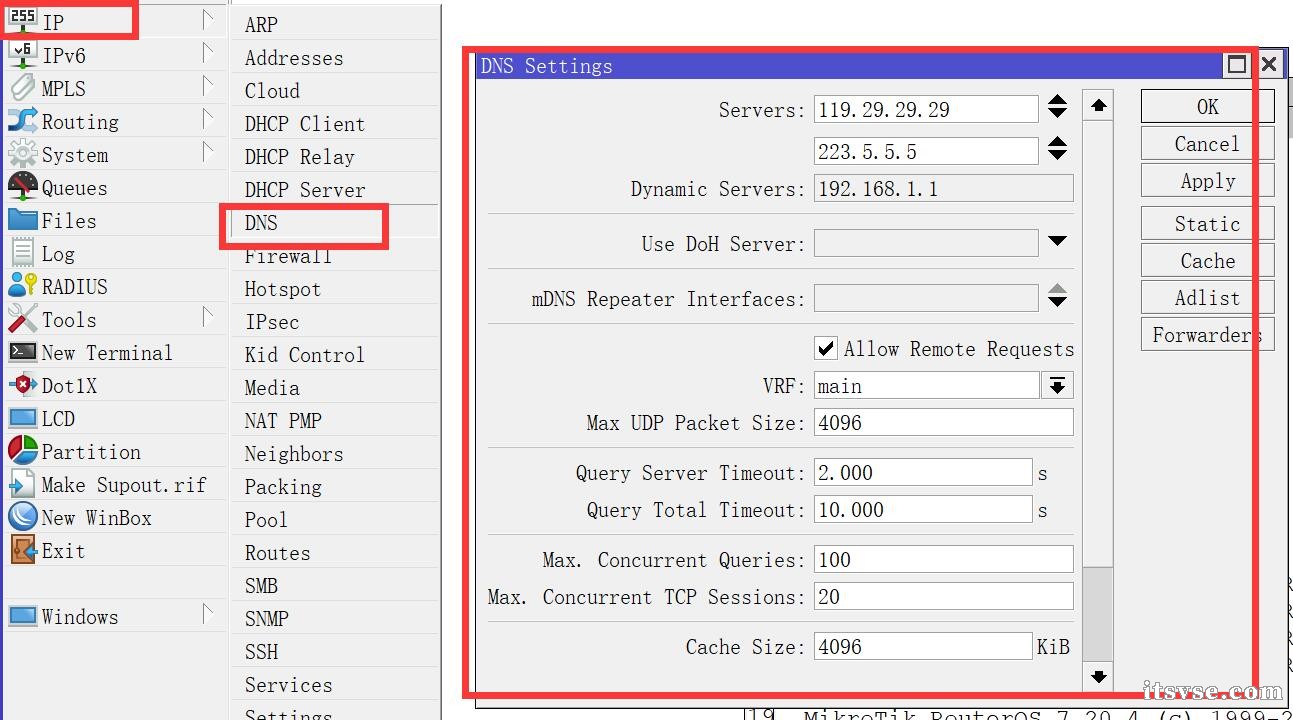Click the New WinBox icon
This screenshot has height=720, width=1293.
click(x=22, y=517)
